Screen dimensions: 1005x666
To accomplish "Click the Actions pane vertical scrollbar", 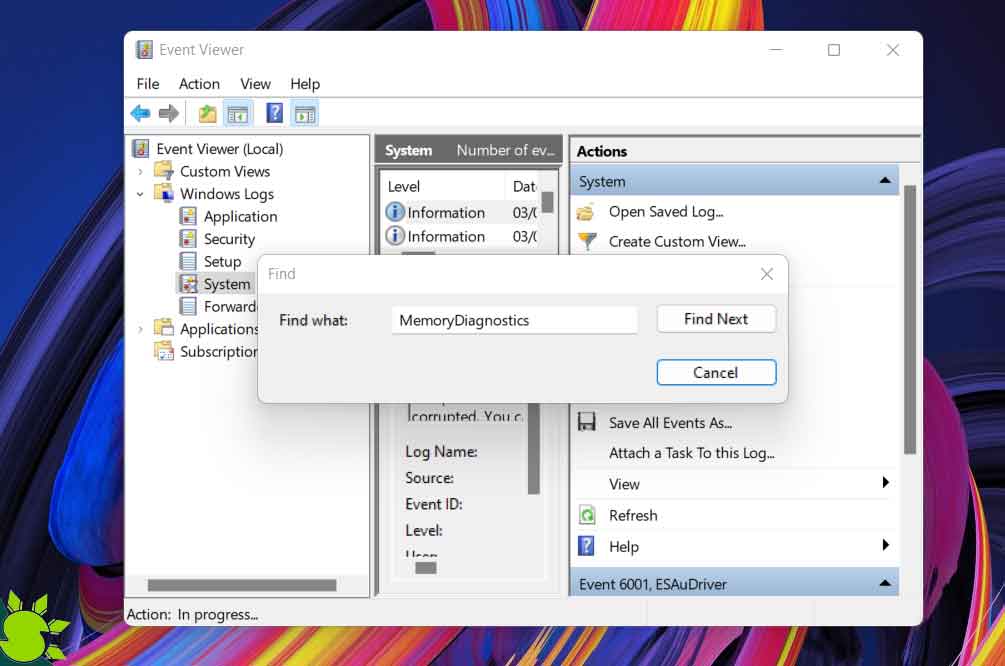I will coord(910,320).
